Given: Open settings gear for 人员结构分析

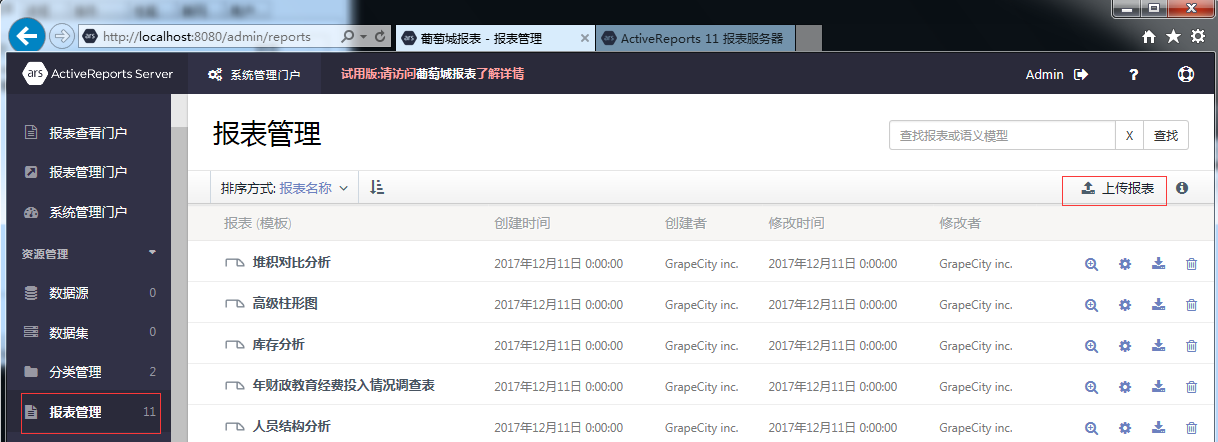Looking at the screenshot, I should (x=1125, y=427).
